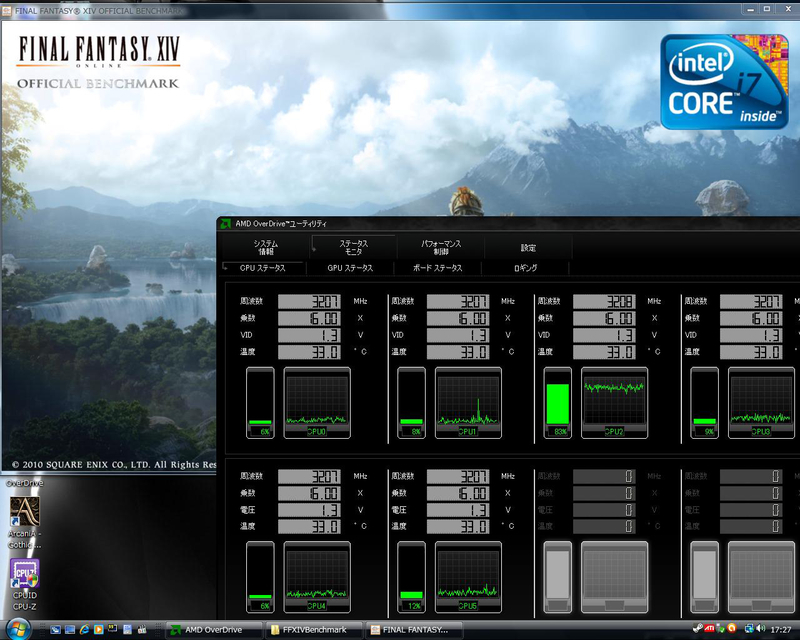
Task: Click the CPU0 frequency value 3207
Action: [x=309, y=301]
